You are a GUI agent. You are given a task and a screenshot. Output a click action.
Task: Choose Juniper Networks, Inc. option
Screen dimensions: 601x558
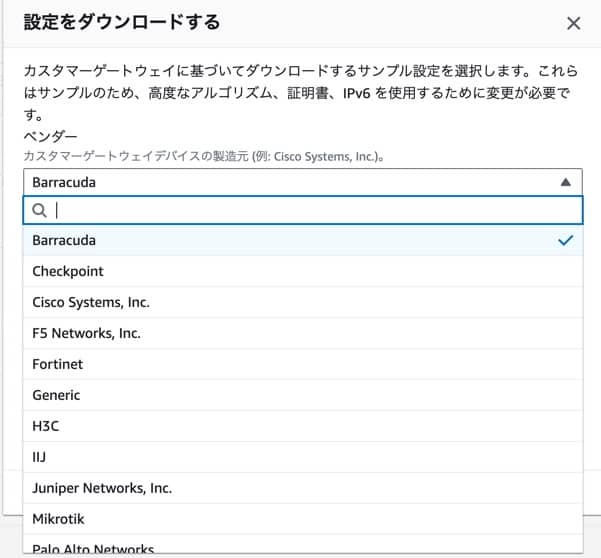[303, 488]
